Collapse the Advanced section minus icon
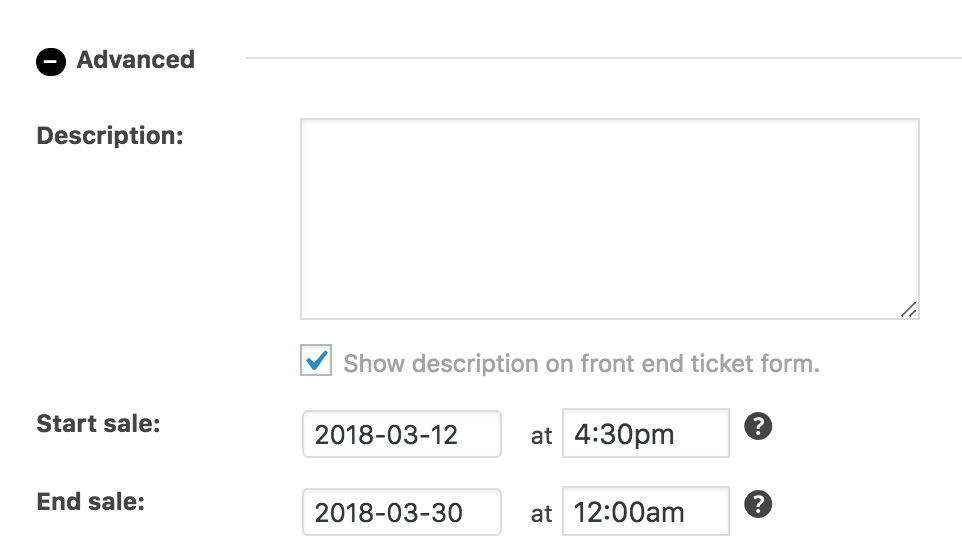 pyautogui.click(x=51, y=62)
